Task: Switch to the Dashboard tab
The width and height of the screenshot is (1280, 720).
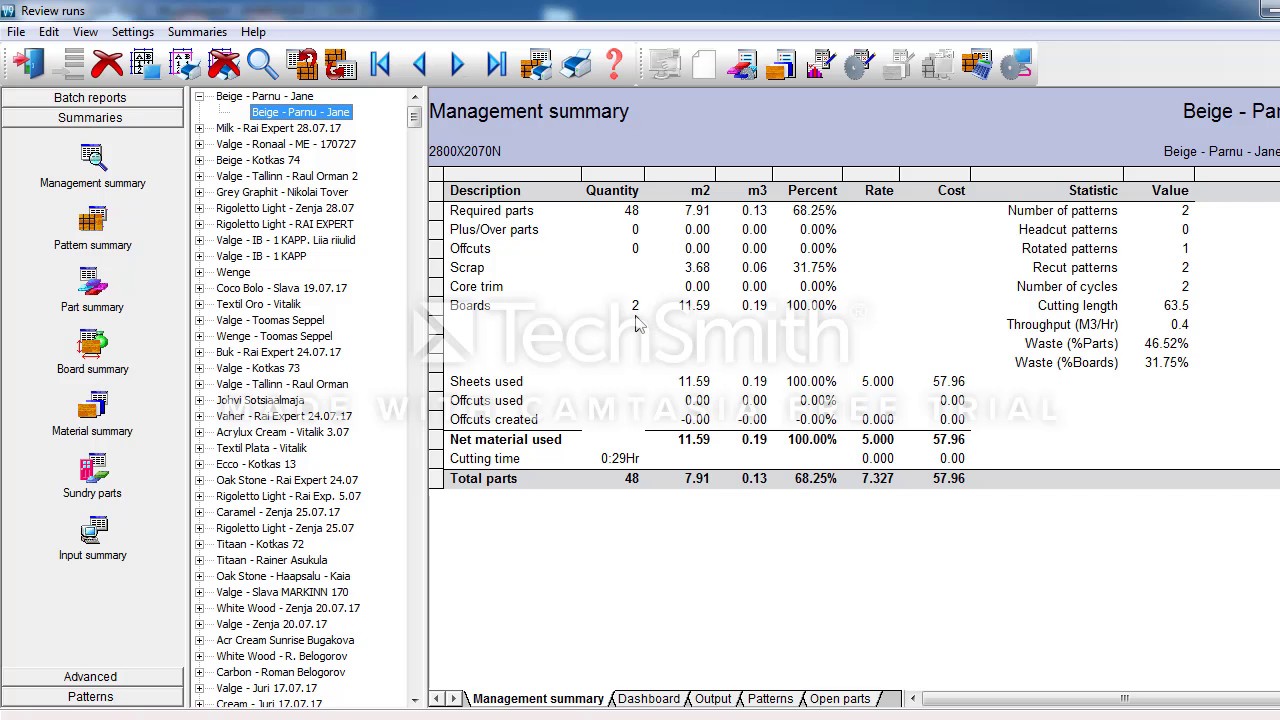Action: point(648,699)
